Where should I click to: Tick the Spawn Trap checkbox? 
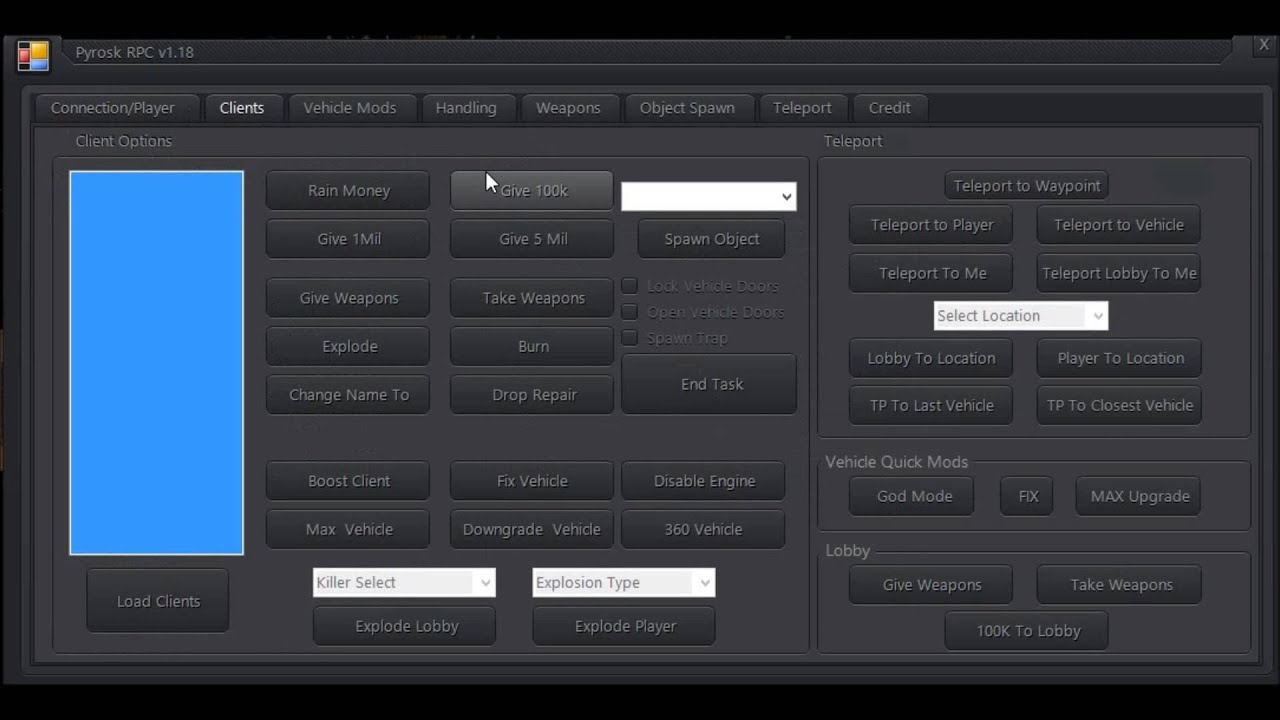(630, 338)
